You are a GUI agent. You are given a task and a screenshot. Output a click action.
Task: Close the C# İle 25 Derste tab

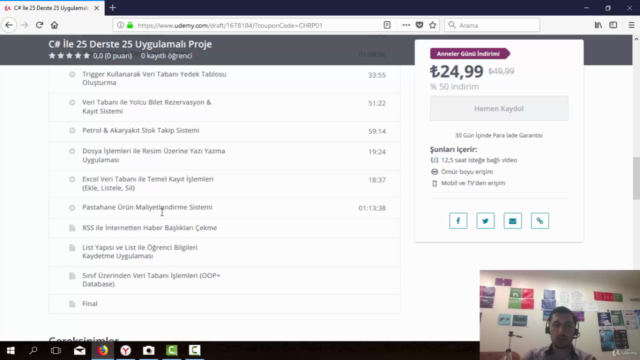coord(97,8)
